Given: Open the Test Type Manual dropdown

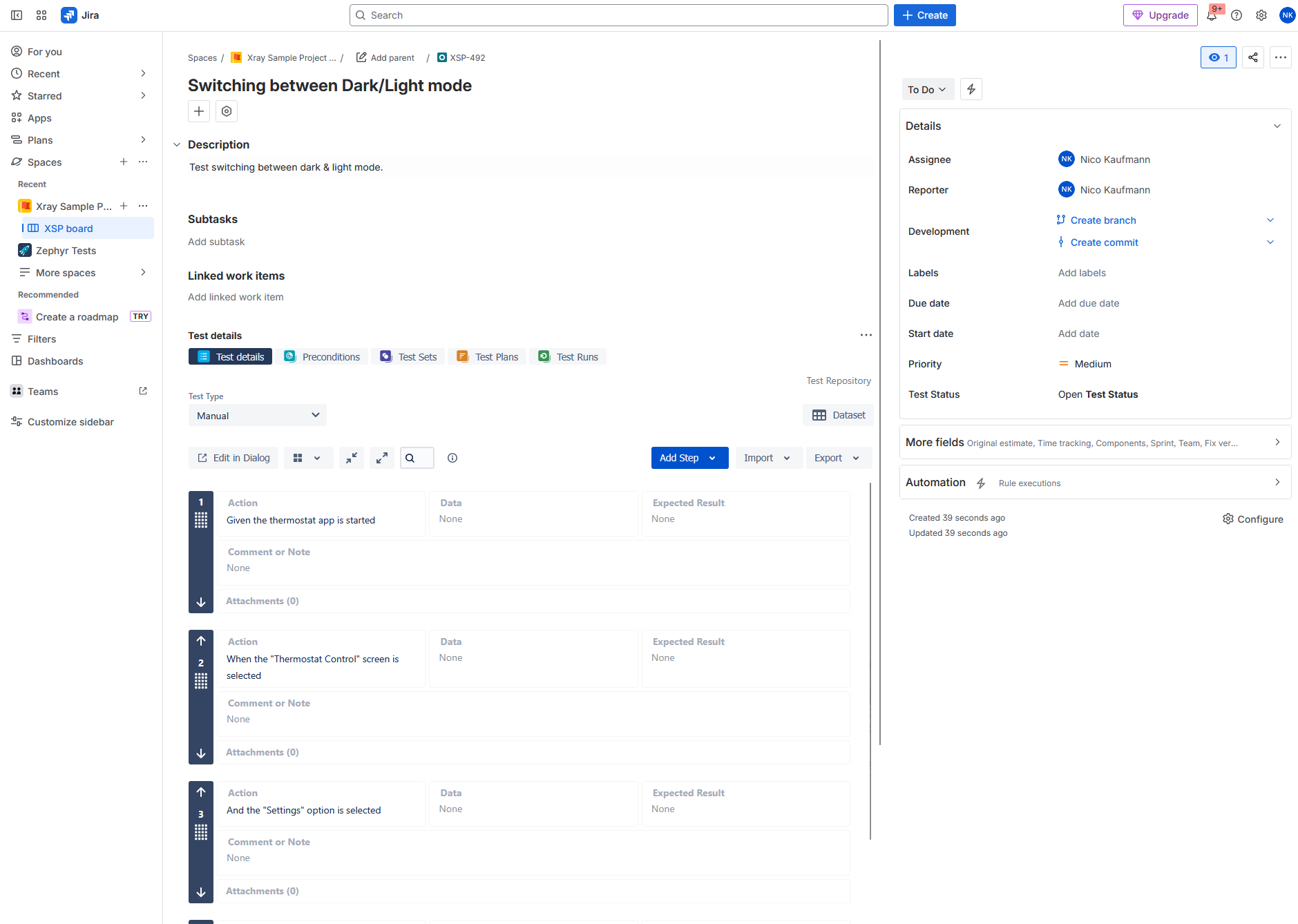Looking at the screenshot, I should (257, 416).
